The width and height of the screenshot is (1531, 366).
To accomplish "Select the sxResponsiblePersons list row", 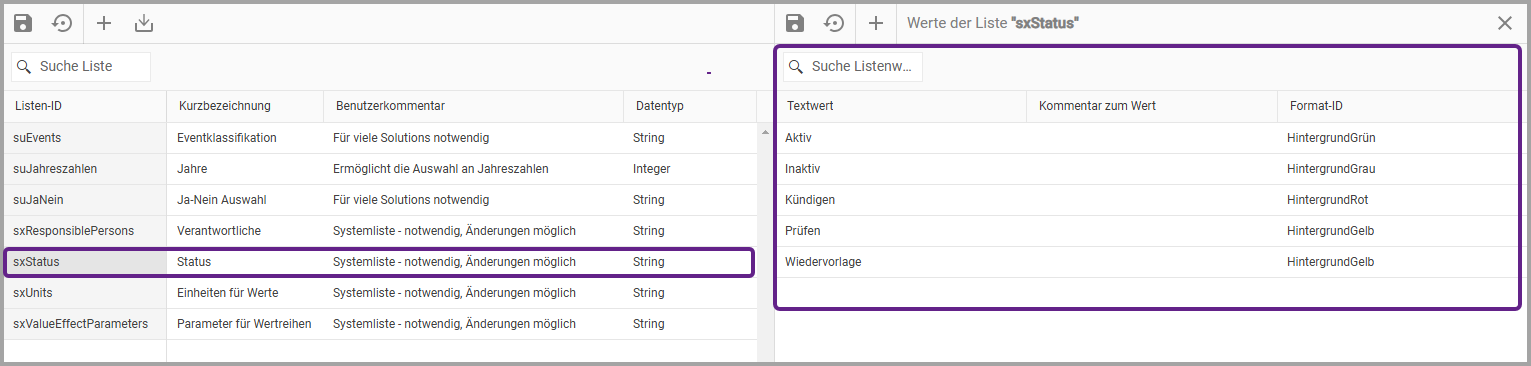I will (380, 231).
